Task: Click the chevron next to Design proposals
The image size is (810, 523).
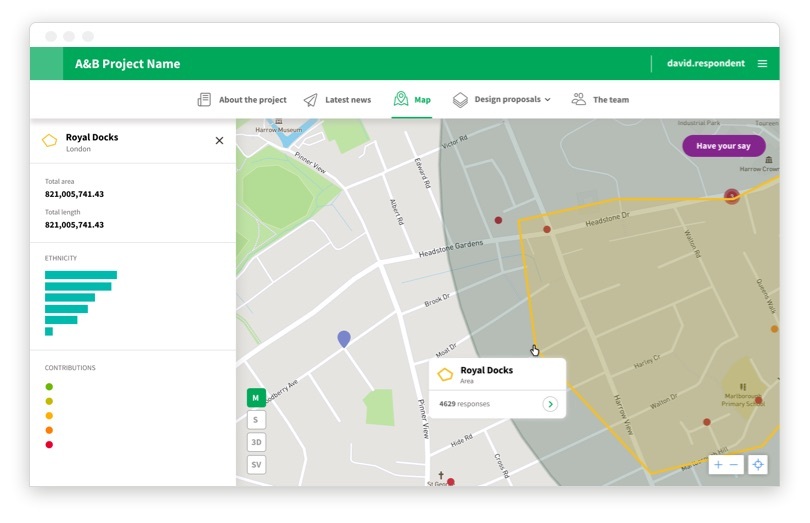Action: coord(547,100)
